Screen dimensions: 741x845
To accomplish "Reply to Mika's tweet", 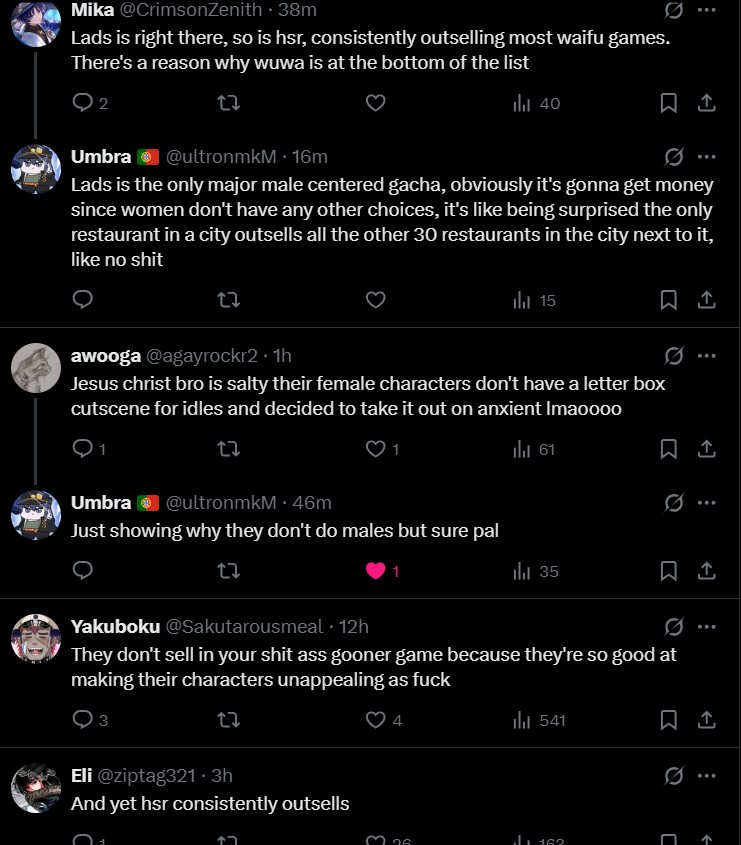I will [83, 103].
